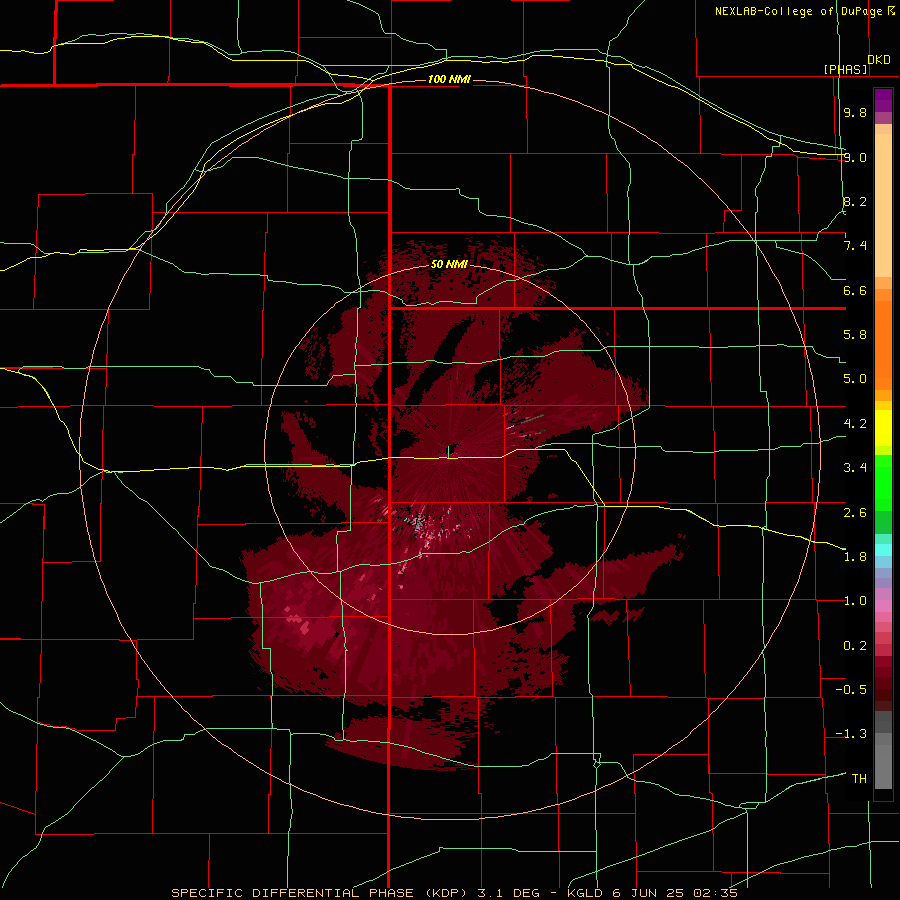
Task: Click the -0.5 scale value
Action: pos(851,690)
